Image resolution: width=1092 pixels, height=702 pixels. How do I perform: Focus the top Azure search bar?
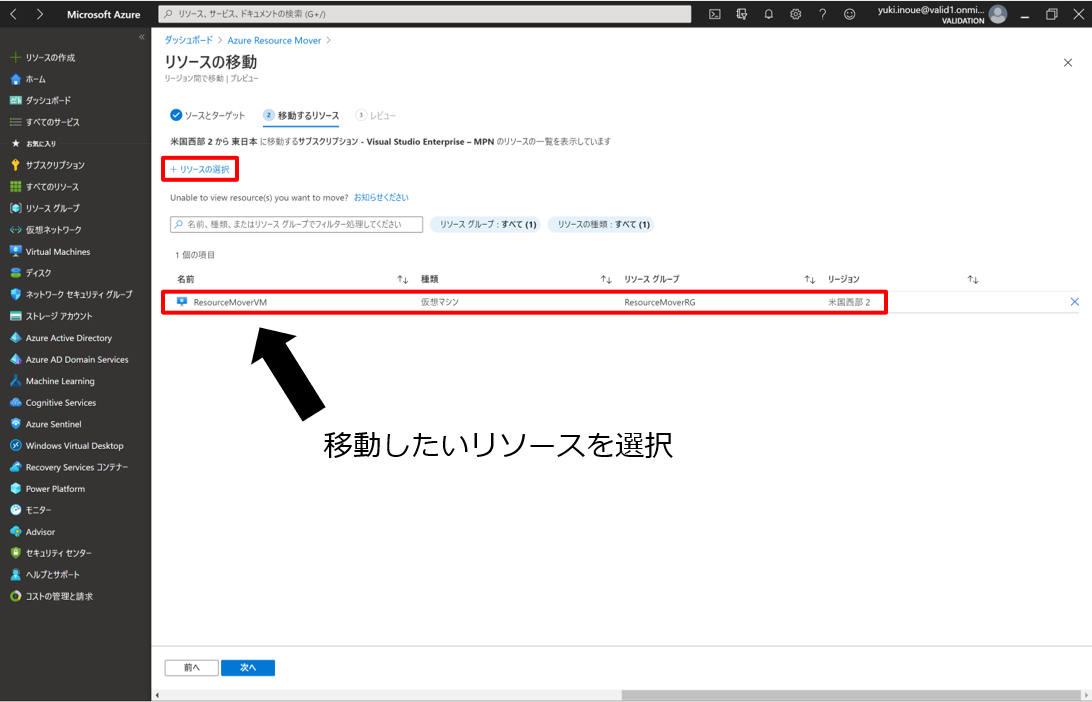click(425, 14)
